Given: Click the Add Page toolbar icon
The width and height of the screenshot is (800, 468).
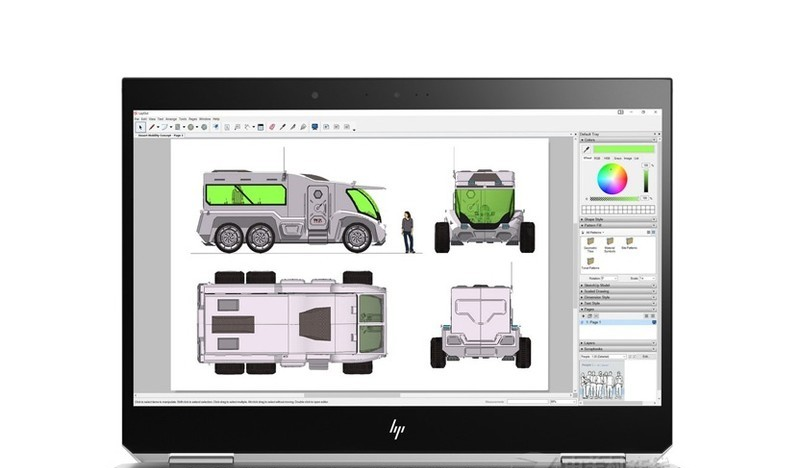Looking at the screenshot, I should (x=326, y=127).
